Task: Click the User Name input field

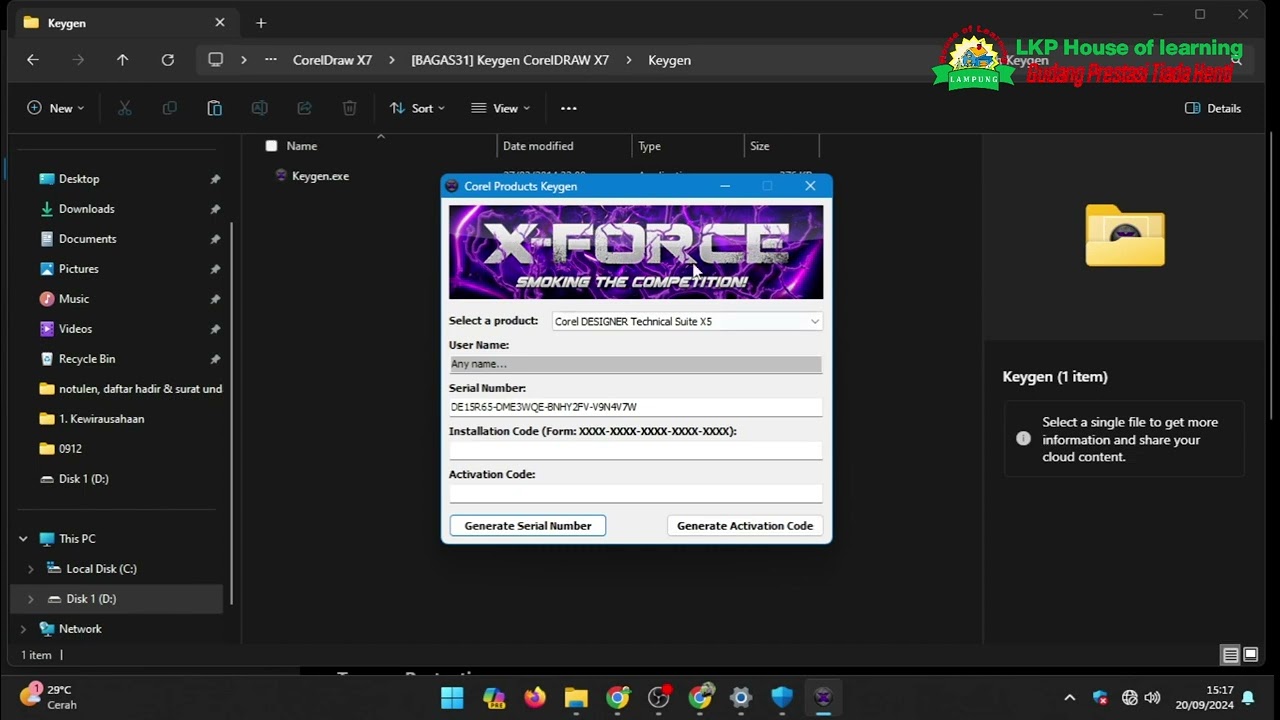Action: click(636, 364)
